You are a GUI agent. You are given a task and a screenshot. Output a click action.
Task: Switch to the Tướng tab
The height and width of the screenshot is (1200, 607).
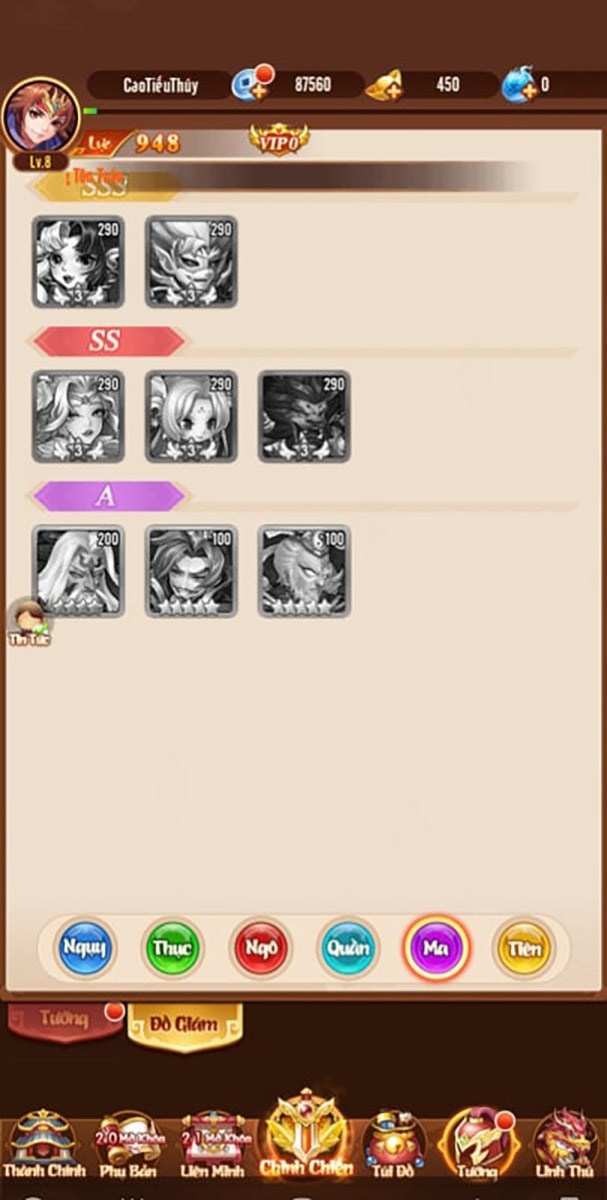[65, 1021]
